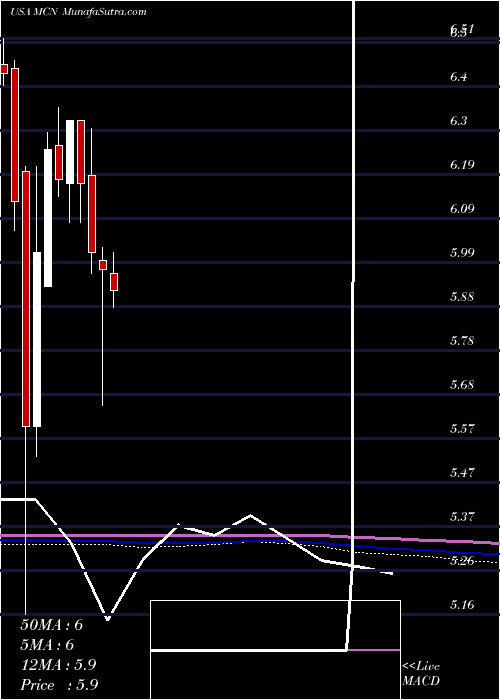The image size is (500, 700).
Task: Click the short pink MACD line segment
Action: point(374,650)
